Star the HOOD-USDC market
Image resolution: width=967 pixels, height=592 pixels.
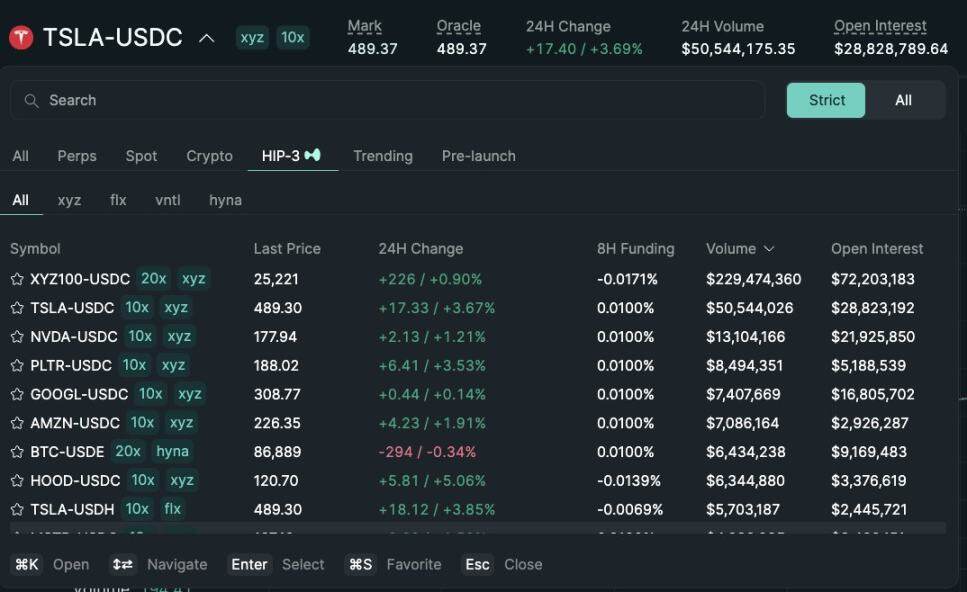(x=15, y=480)
